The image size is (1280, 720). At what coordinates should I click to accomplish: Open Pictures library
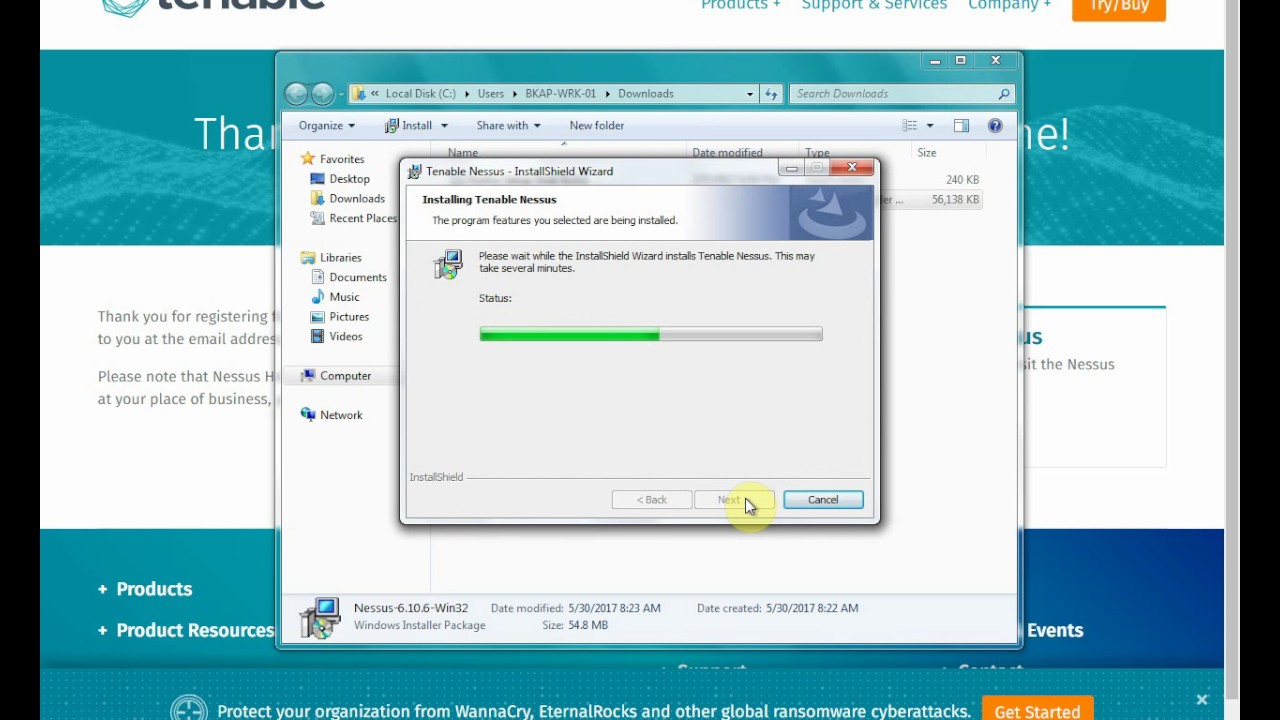point(349,317)
